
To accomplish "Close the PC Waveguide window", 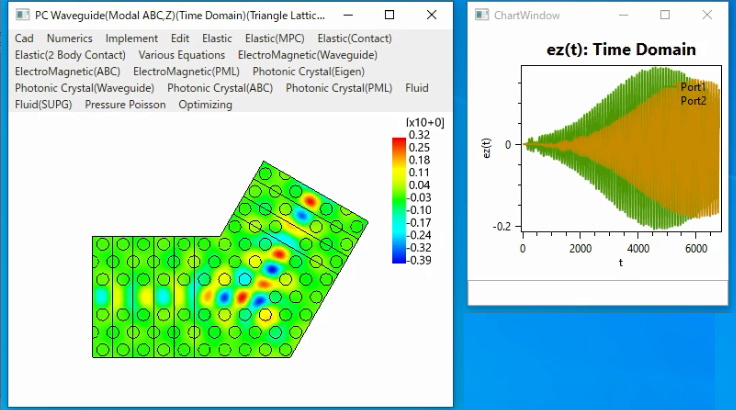I will (x=431, y=15).
